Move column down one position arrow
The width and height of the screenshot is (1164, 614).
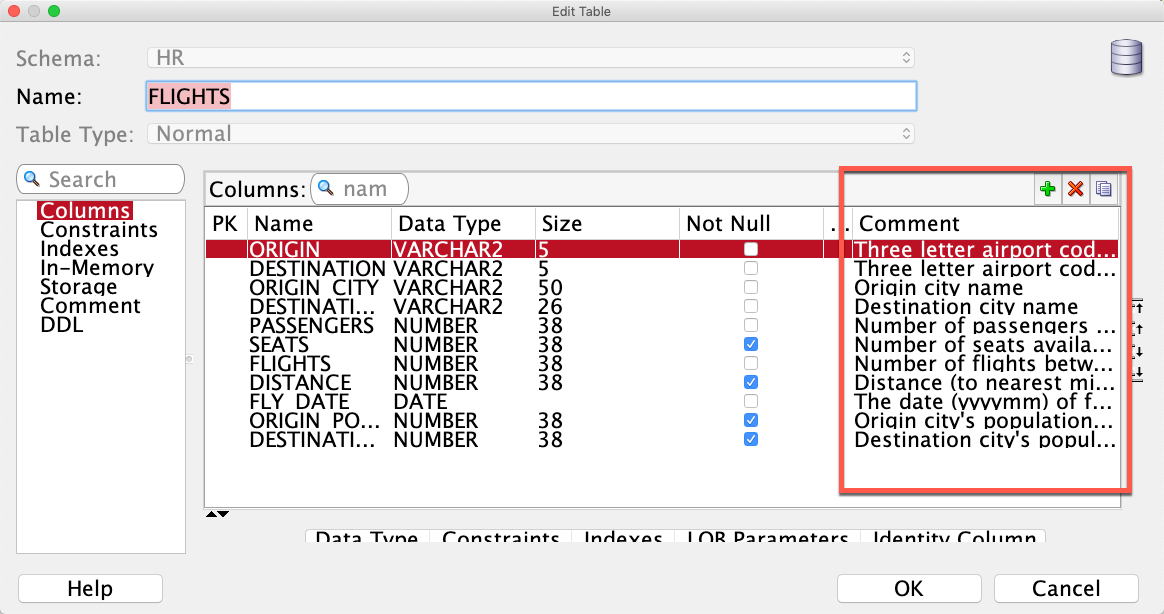coord(1137,351)
